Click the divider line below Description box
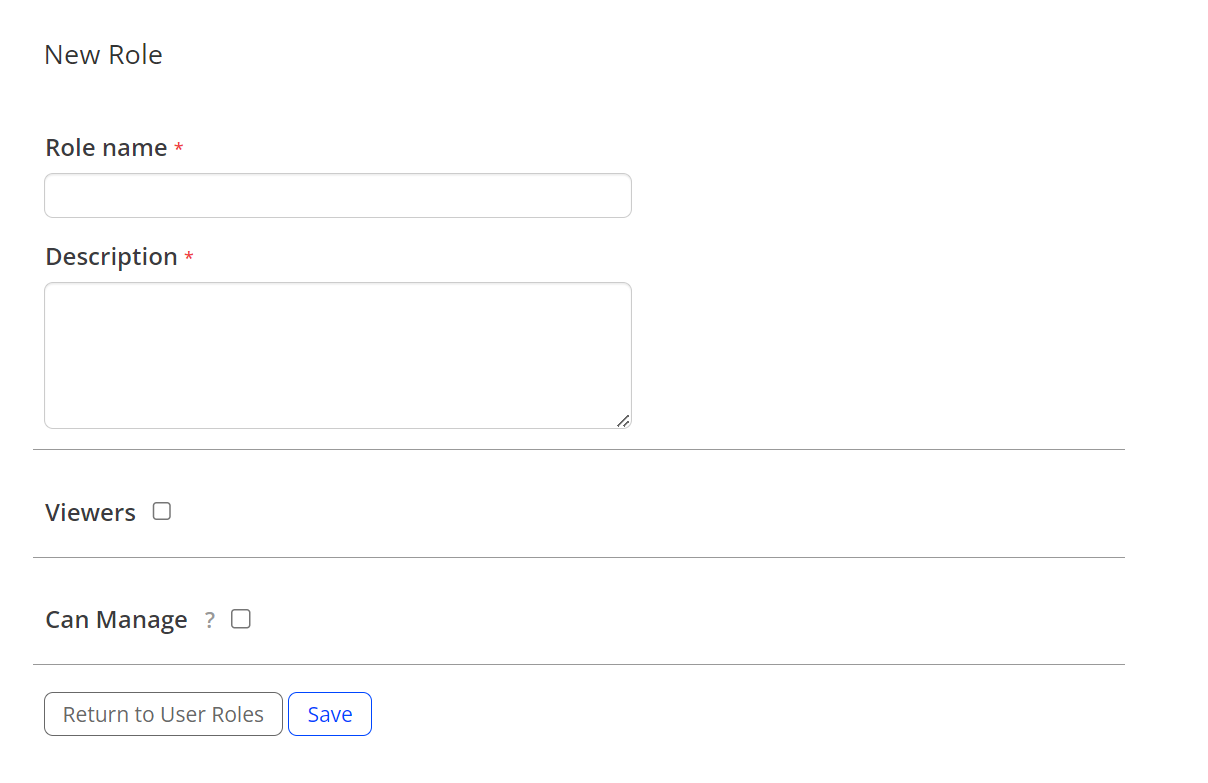 pos(578,450)
